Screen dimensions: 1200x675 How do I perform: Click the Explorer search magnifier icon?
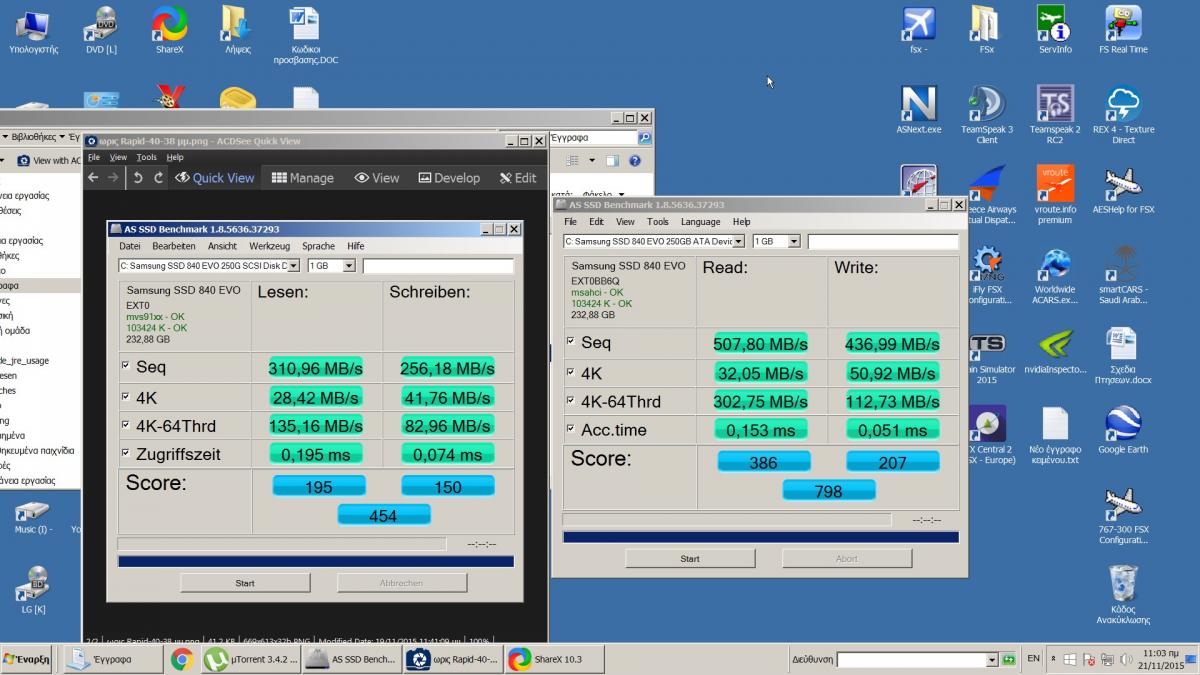644,138
